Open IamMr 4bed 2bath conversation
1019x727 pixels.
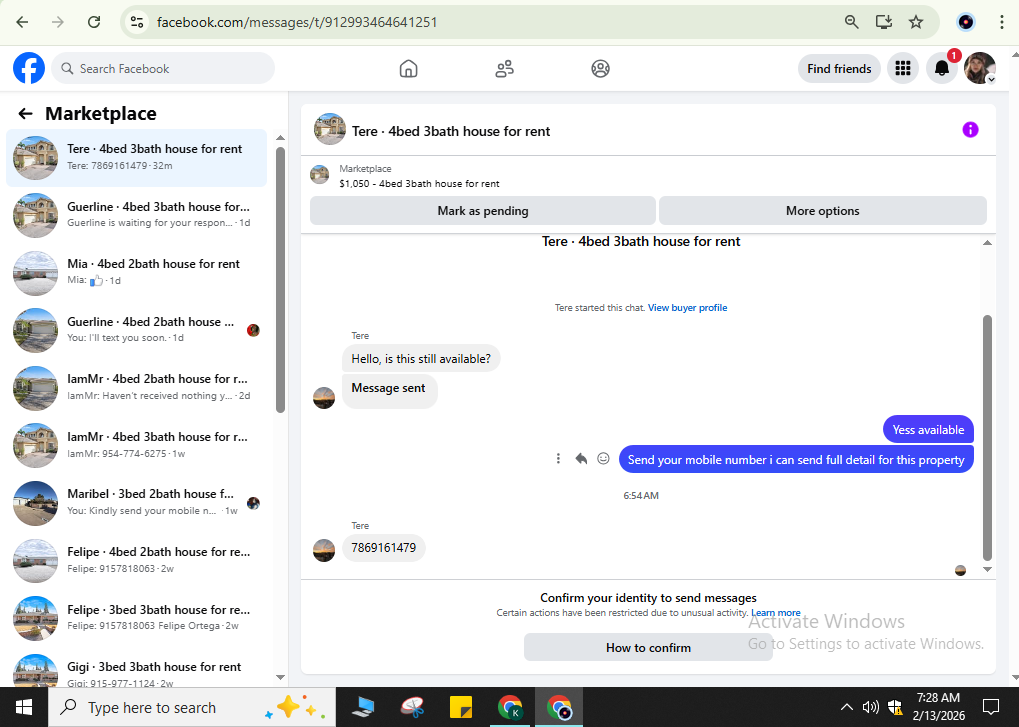click(x=136, y=388)
